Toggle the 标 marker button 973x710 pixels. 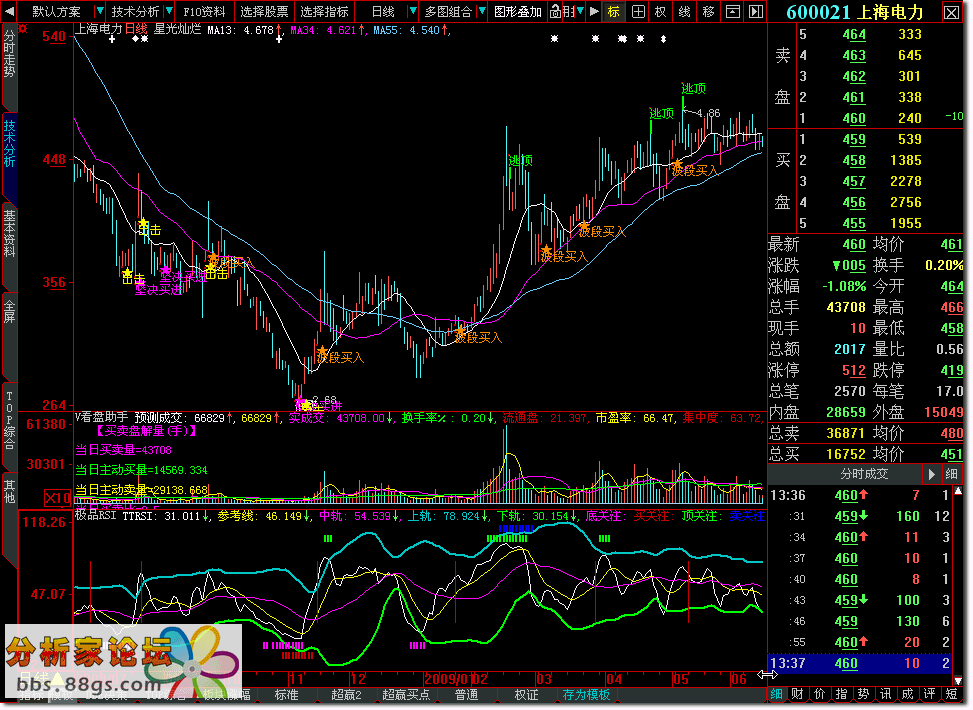pos(614,11)
